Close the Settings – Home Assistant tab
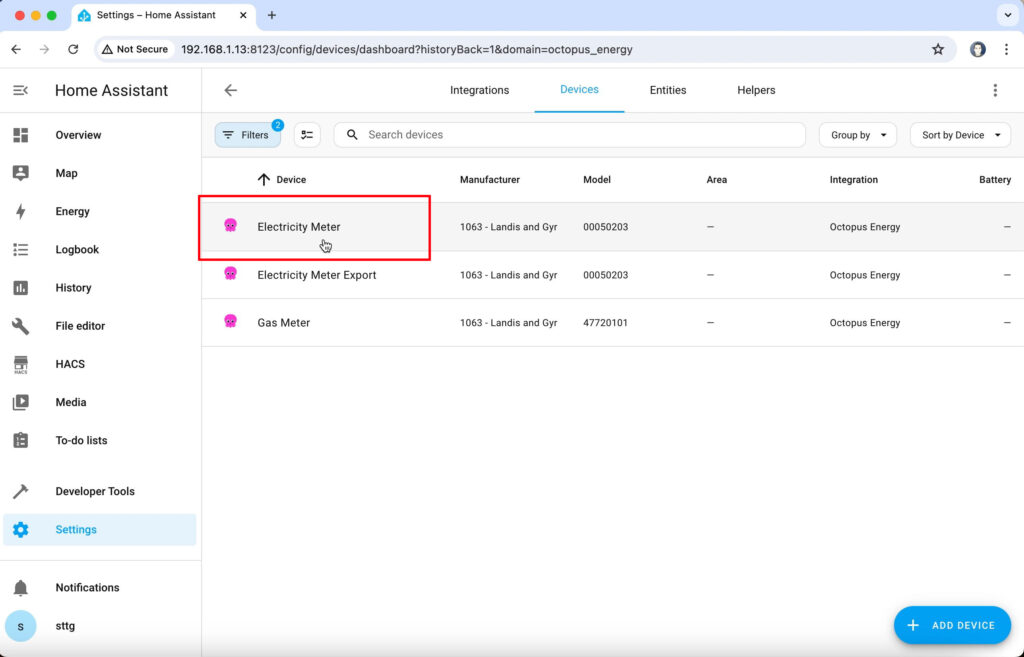Viewport: 1024px width, 657px height. coord(243,15)
